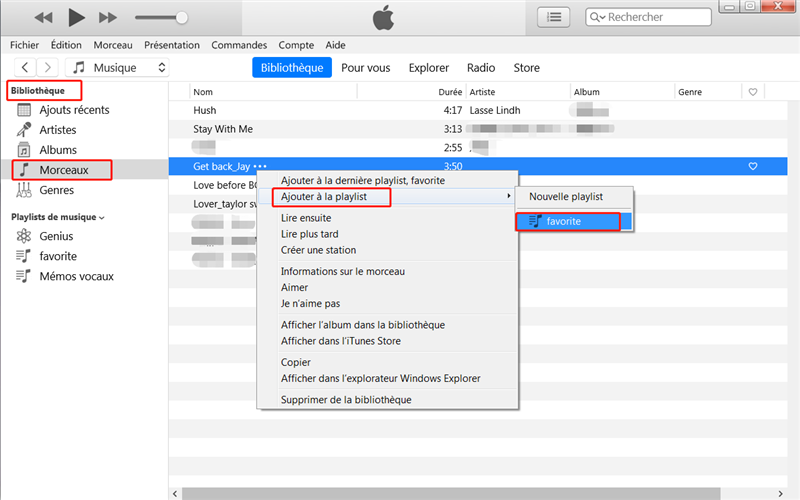Click the horizontal scrollbar right arrow
The height and width of the screenshot is (500, 800).
tap(780, 493)
